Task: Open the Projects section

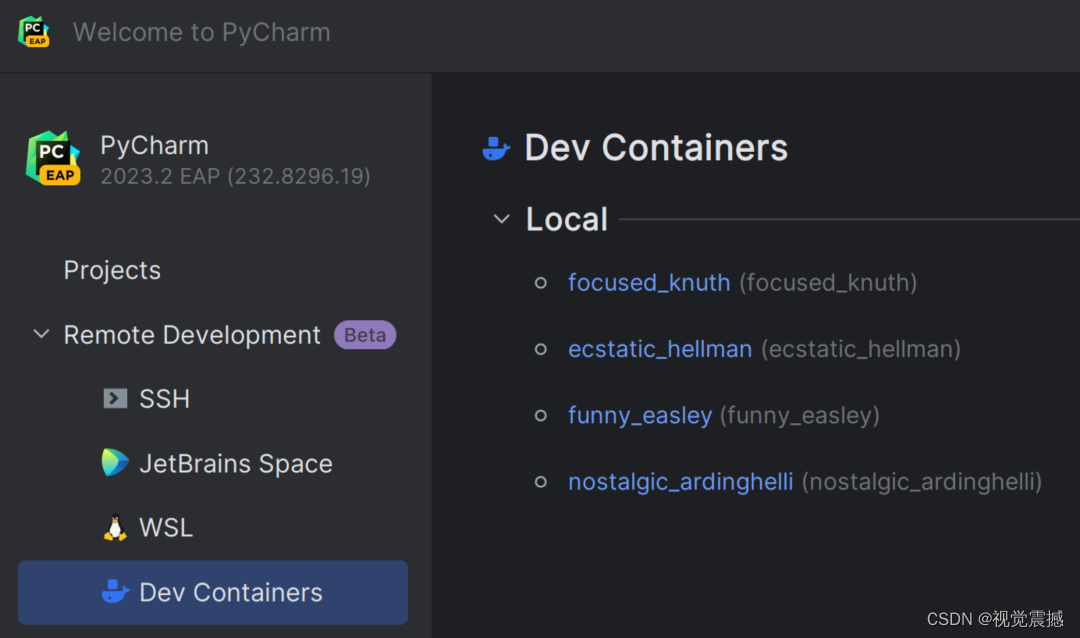Action: coord(112,270)
